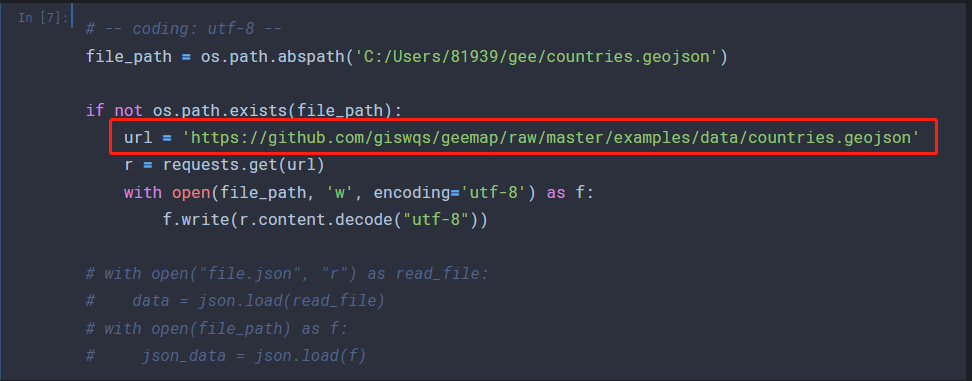Image resolution: width=972 pixels, height=381 pixels.
Task: Click the github countries.geojson URL string
Action: point(550,138)
